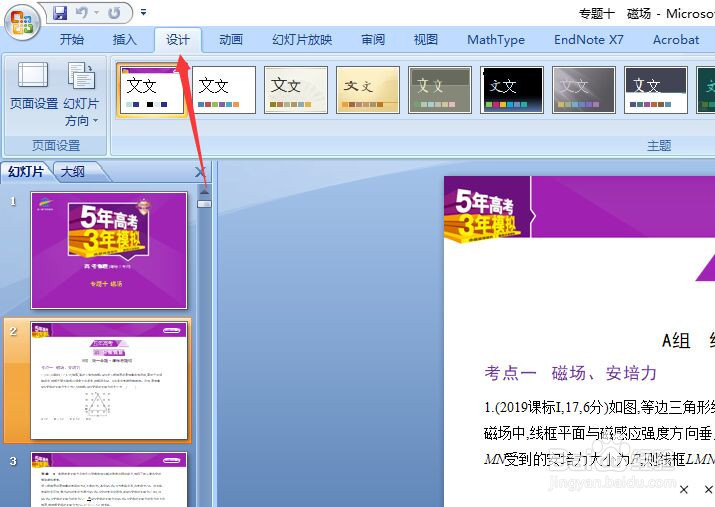Select the 设计 ribbon tab

(178, 40)
